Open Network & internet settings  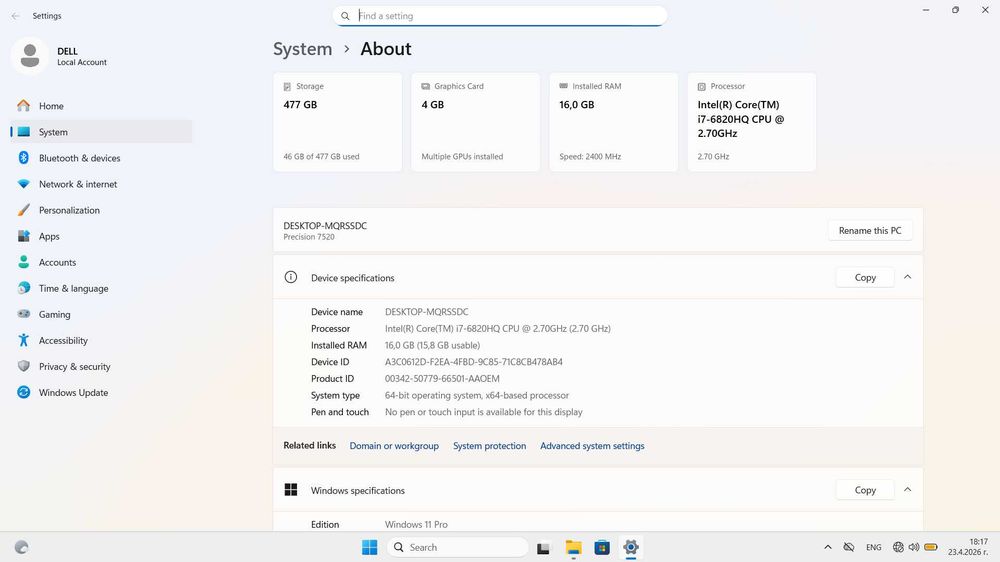(101, 184)
